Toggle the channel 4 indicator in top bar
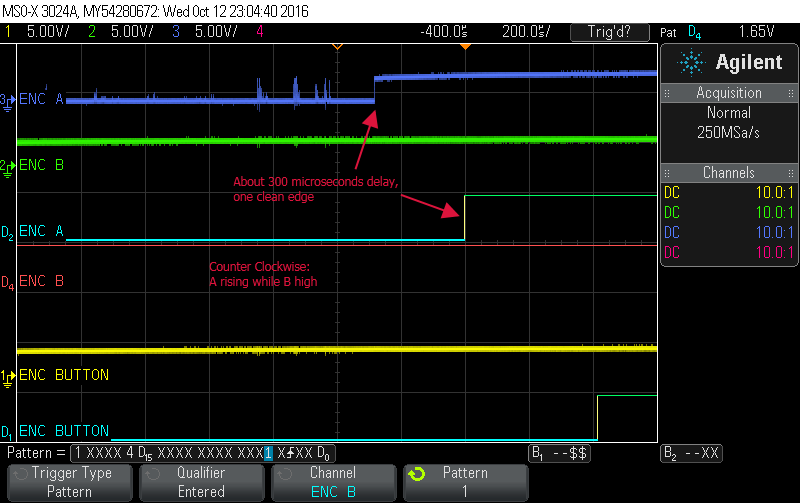 258,31
